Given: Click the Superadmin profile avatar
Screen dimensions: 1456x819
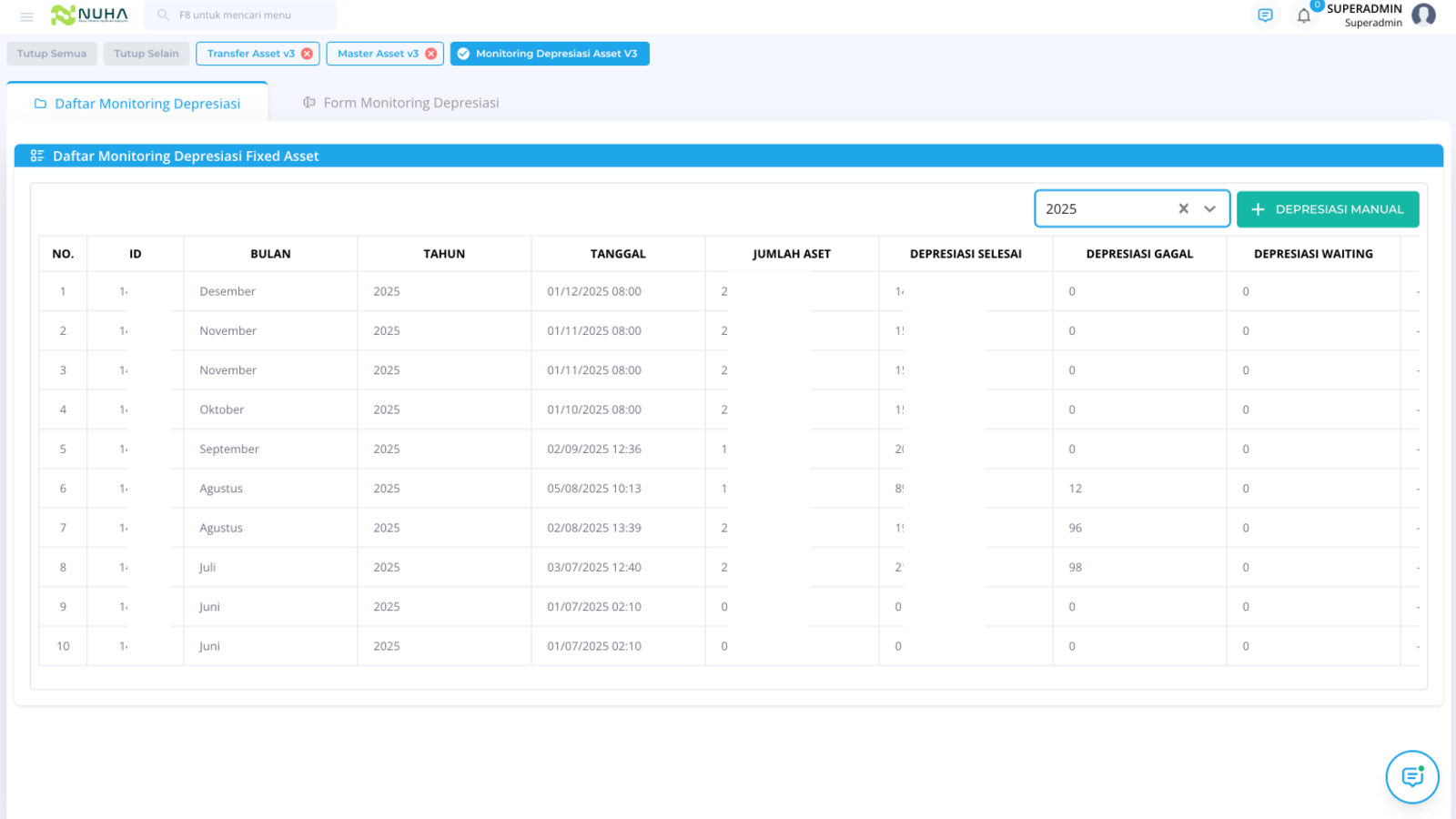Looking at the screenshot, I should pos(1424,15).
